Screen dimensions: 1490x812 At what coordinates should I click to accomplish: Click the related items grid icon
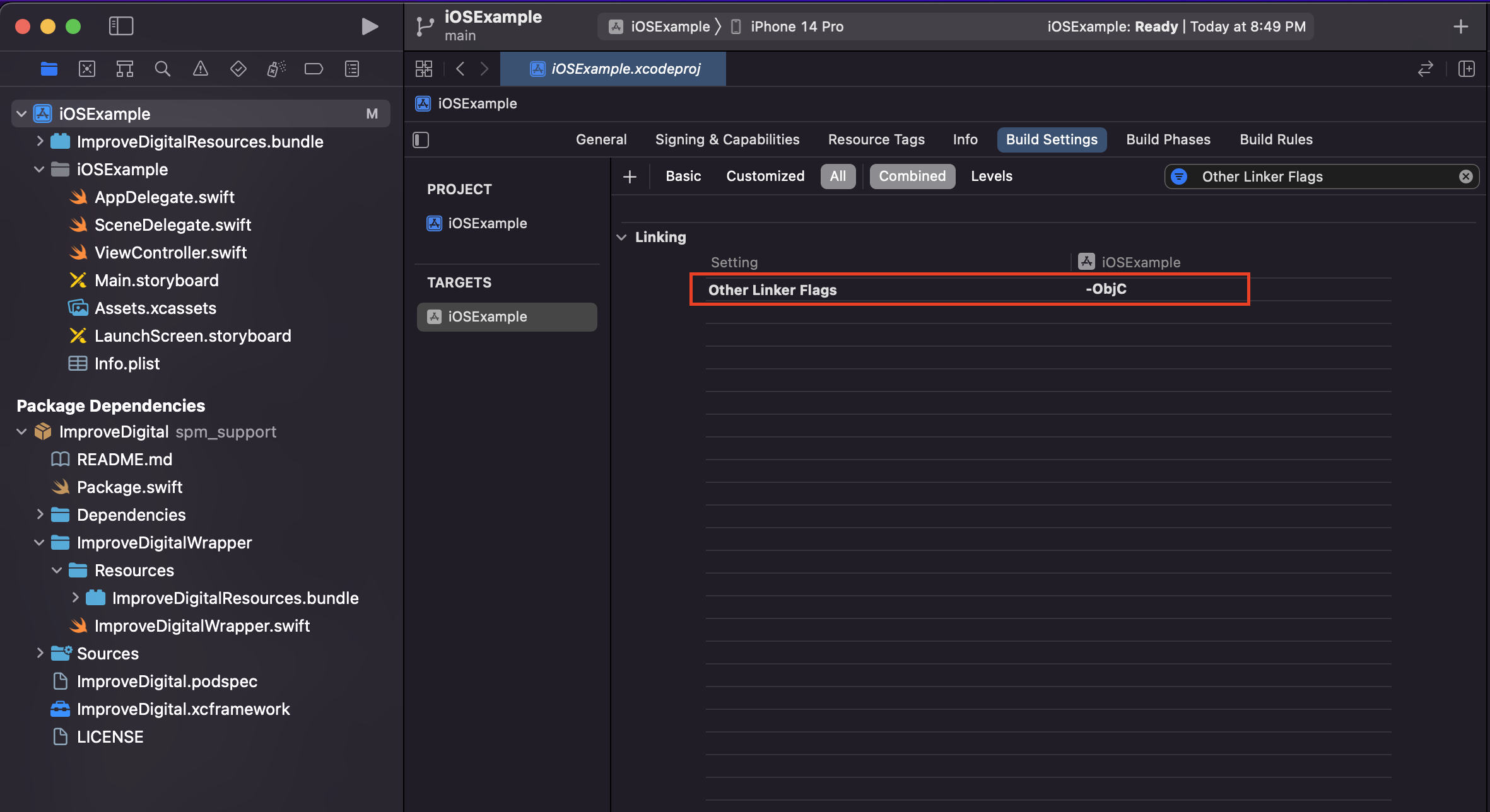[x=424, y=69]
